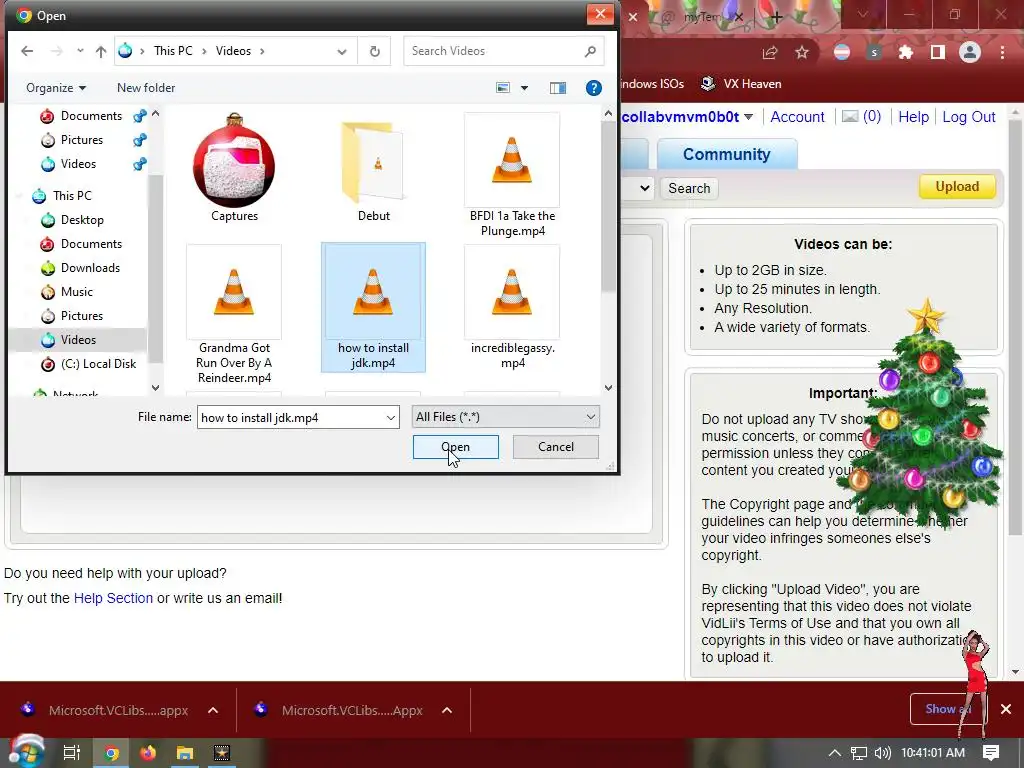The height and width of the screenshot is (768, 1024).
Task: Open the recent locations dropdown arrow
Action: 80,51
